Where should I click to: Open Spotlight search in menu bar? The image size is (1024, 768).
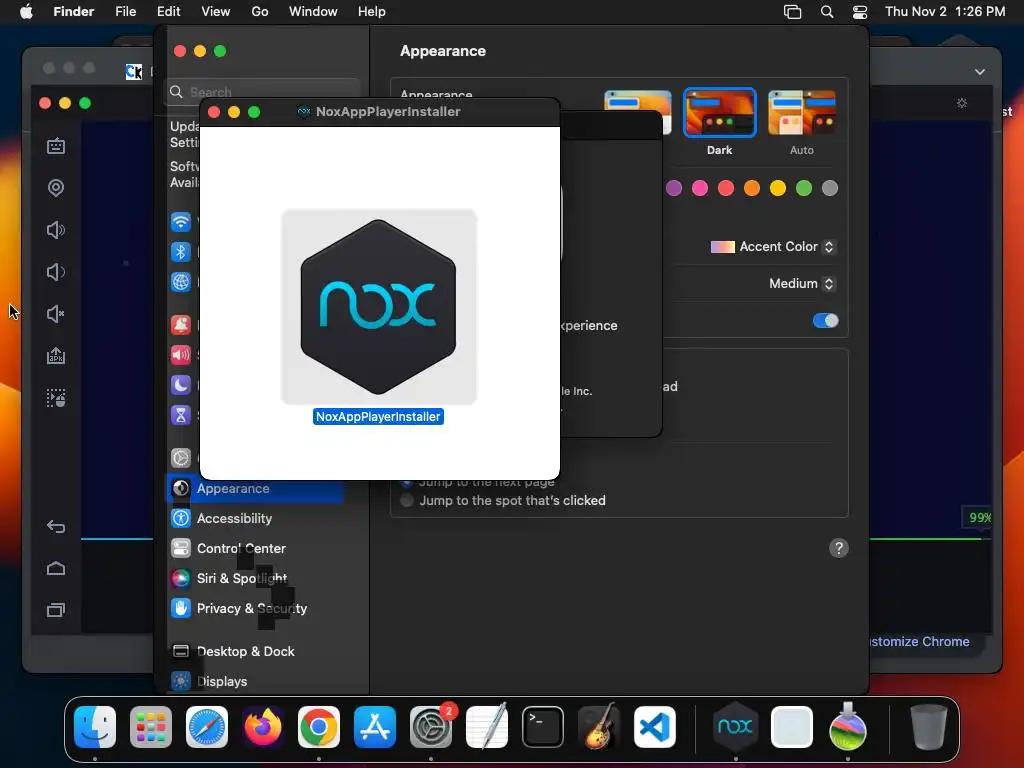(827, 12)
